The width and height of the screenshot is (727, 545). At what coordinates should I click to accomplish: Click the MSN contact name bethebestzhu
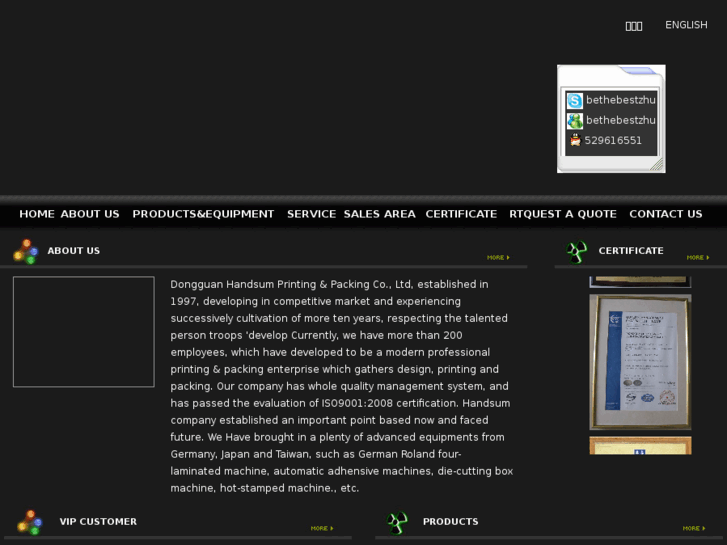click(x=620, y=120)
